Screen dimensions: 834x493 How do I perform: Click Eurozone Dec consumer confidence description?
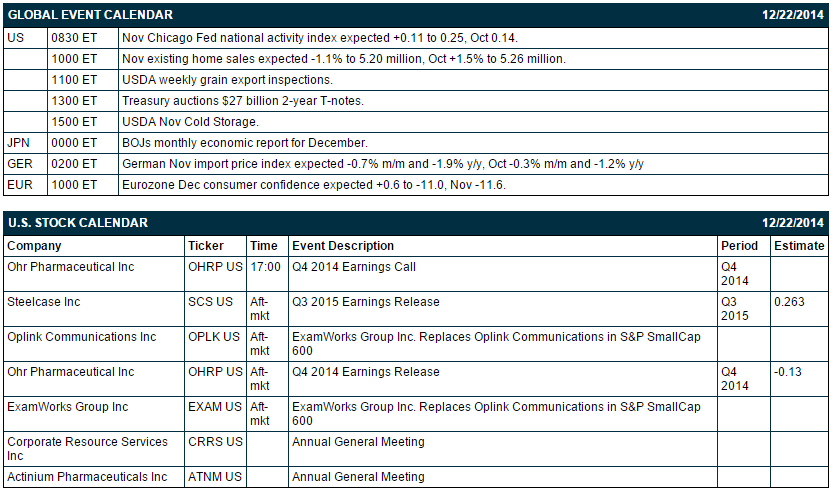point(314,185)
